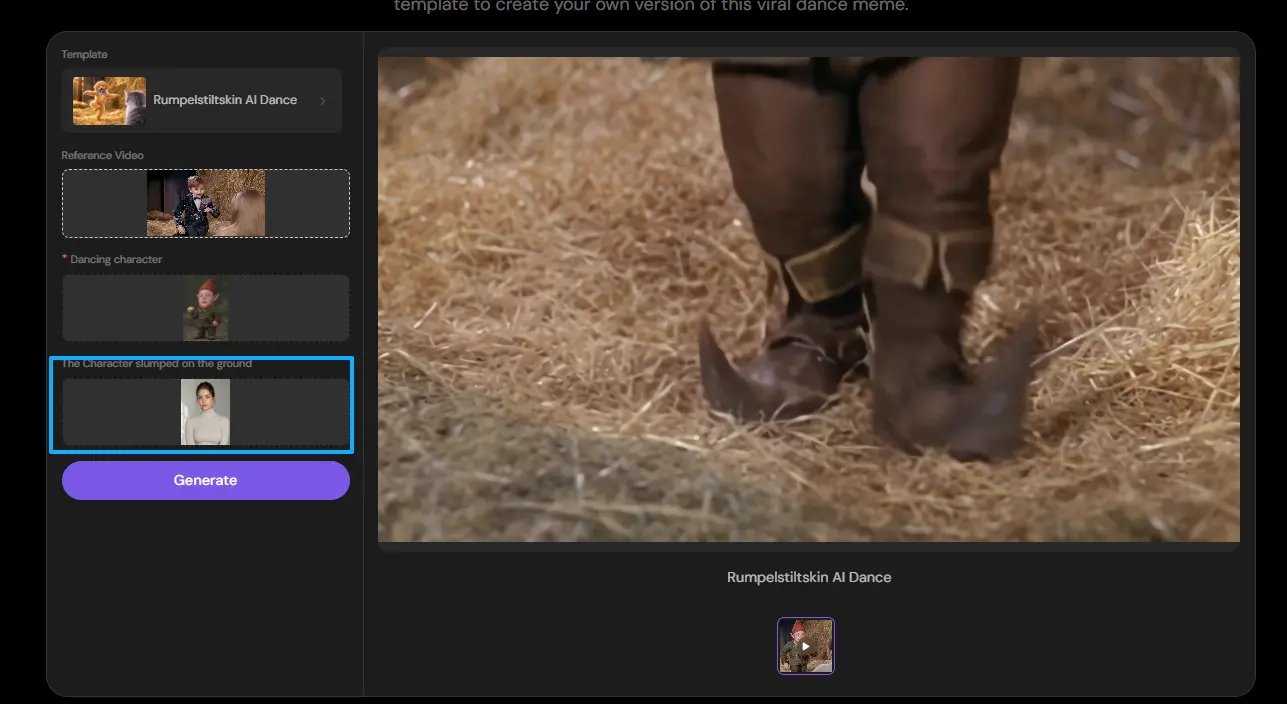Click the Template label
Viewport: 1287px width, 704px height.
tap(84, 54)
